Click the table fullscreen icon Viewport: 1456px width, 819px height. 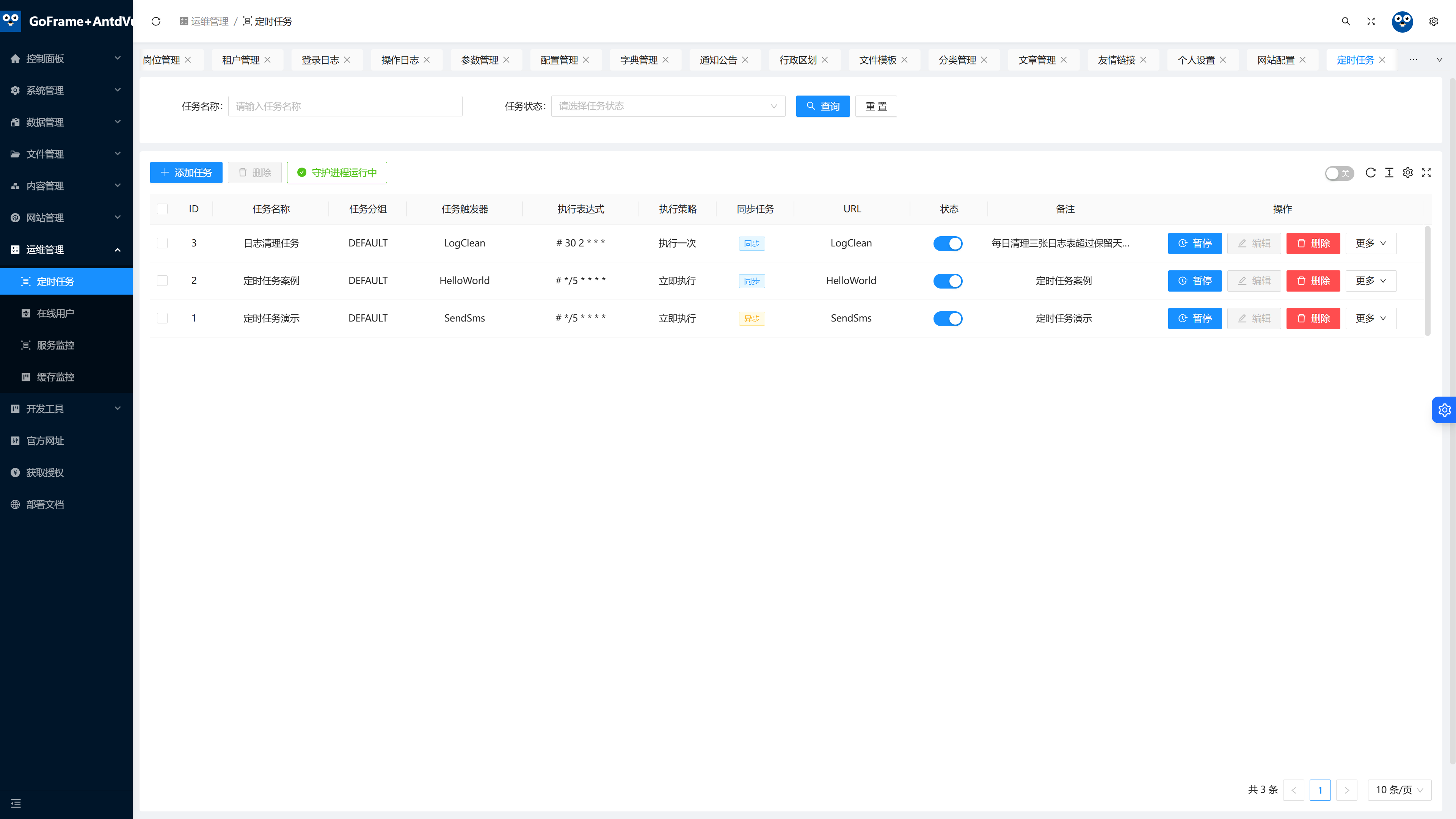tap(1426, 173)
